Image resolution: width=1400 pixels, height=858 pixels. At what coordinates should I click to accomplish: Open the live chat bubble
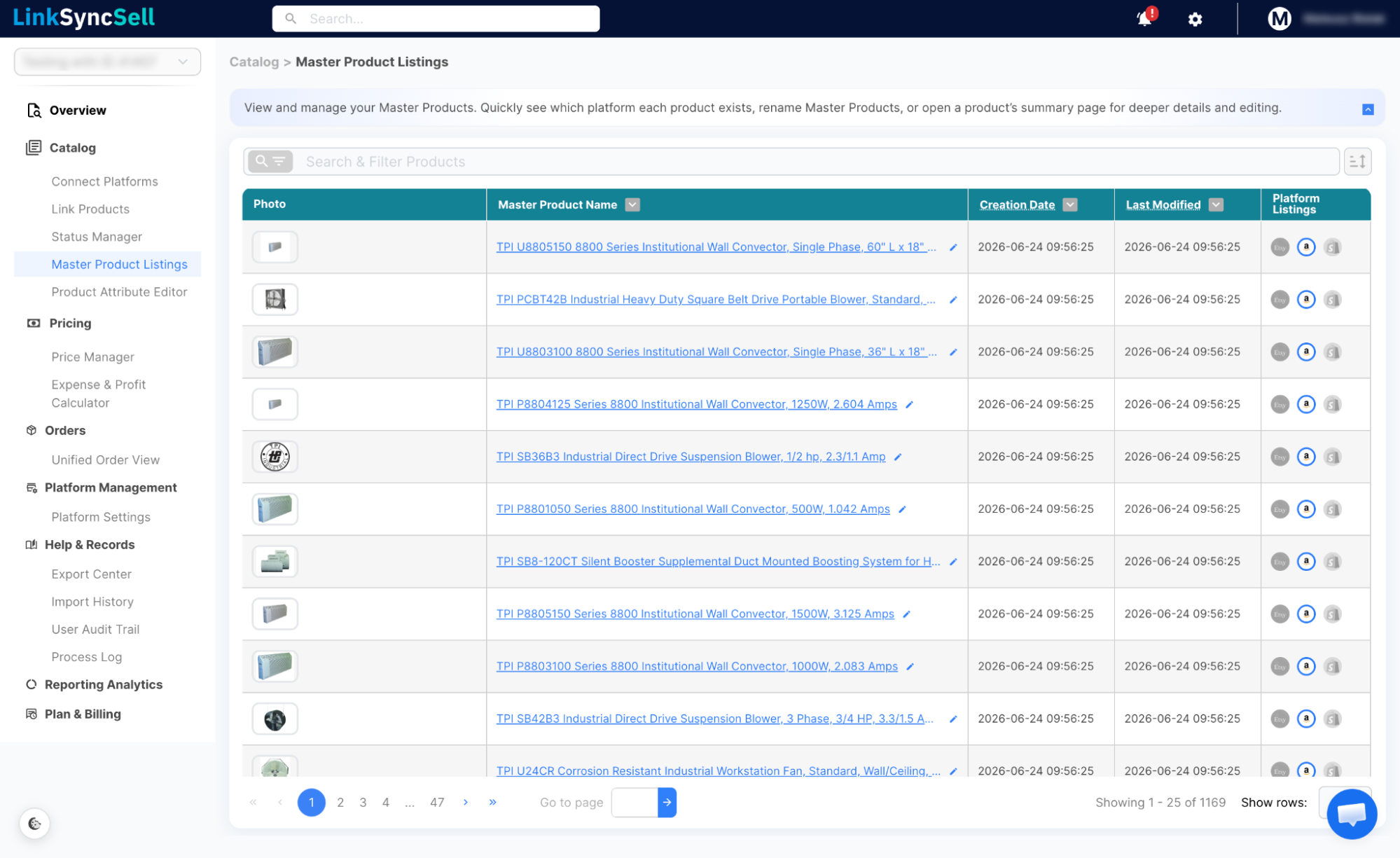point(1352,814)
